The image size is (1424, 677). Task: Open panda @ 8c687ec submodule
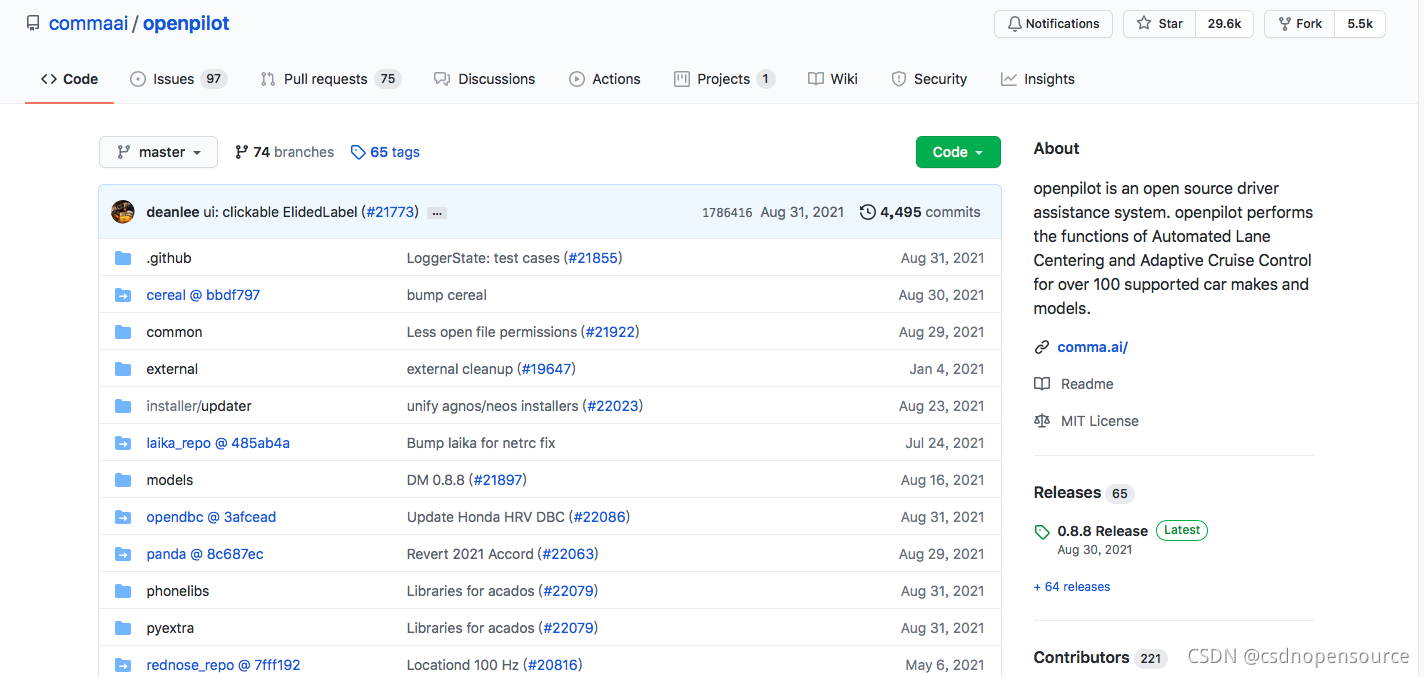coord(205,554)
